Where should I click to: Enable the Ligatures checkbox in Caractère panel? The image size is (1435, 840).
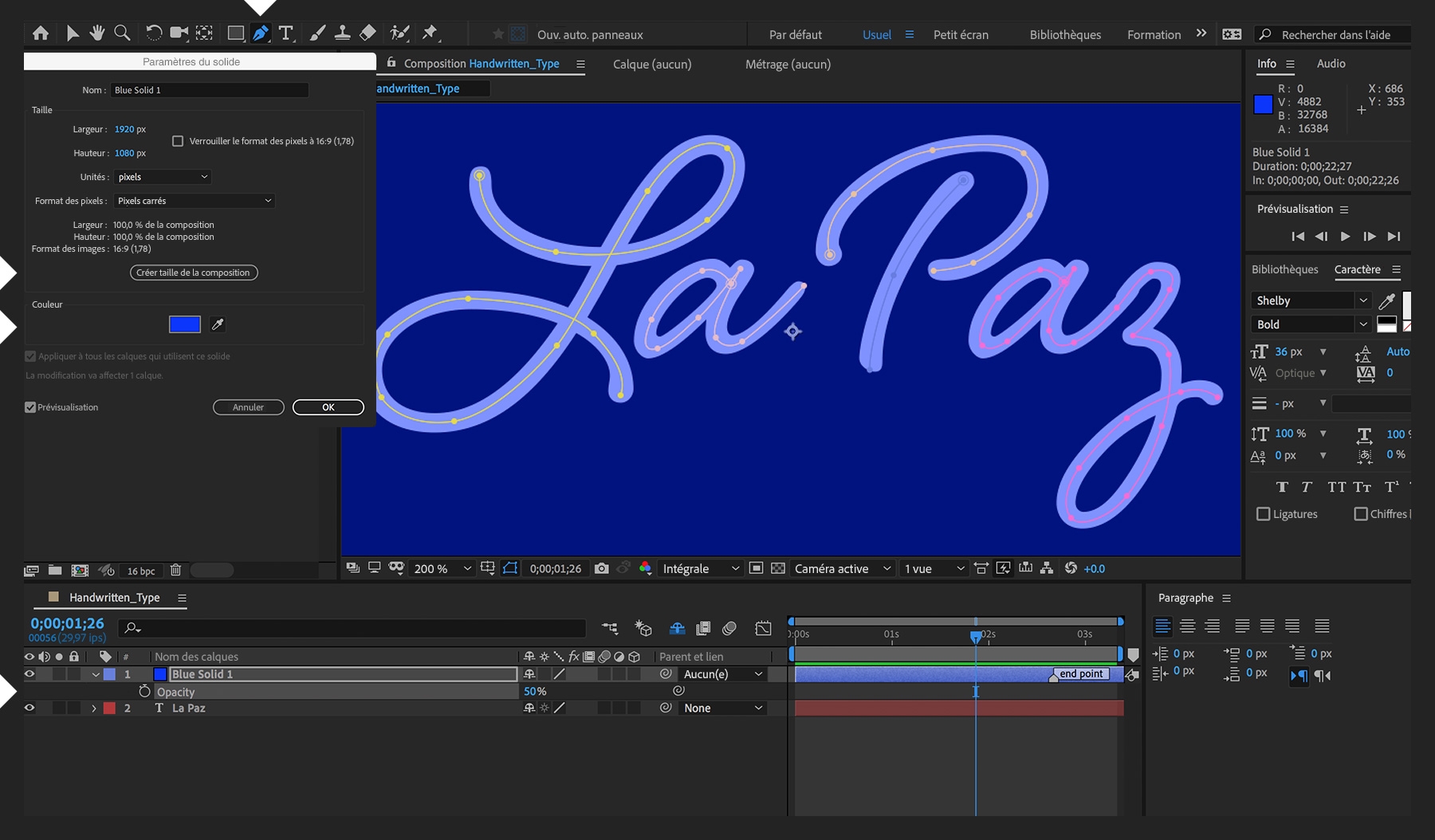pyautogui.click(x=1264, y=514)
